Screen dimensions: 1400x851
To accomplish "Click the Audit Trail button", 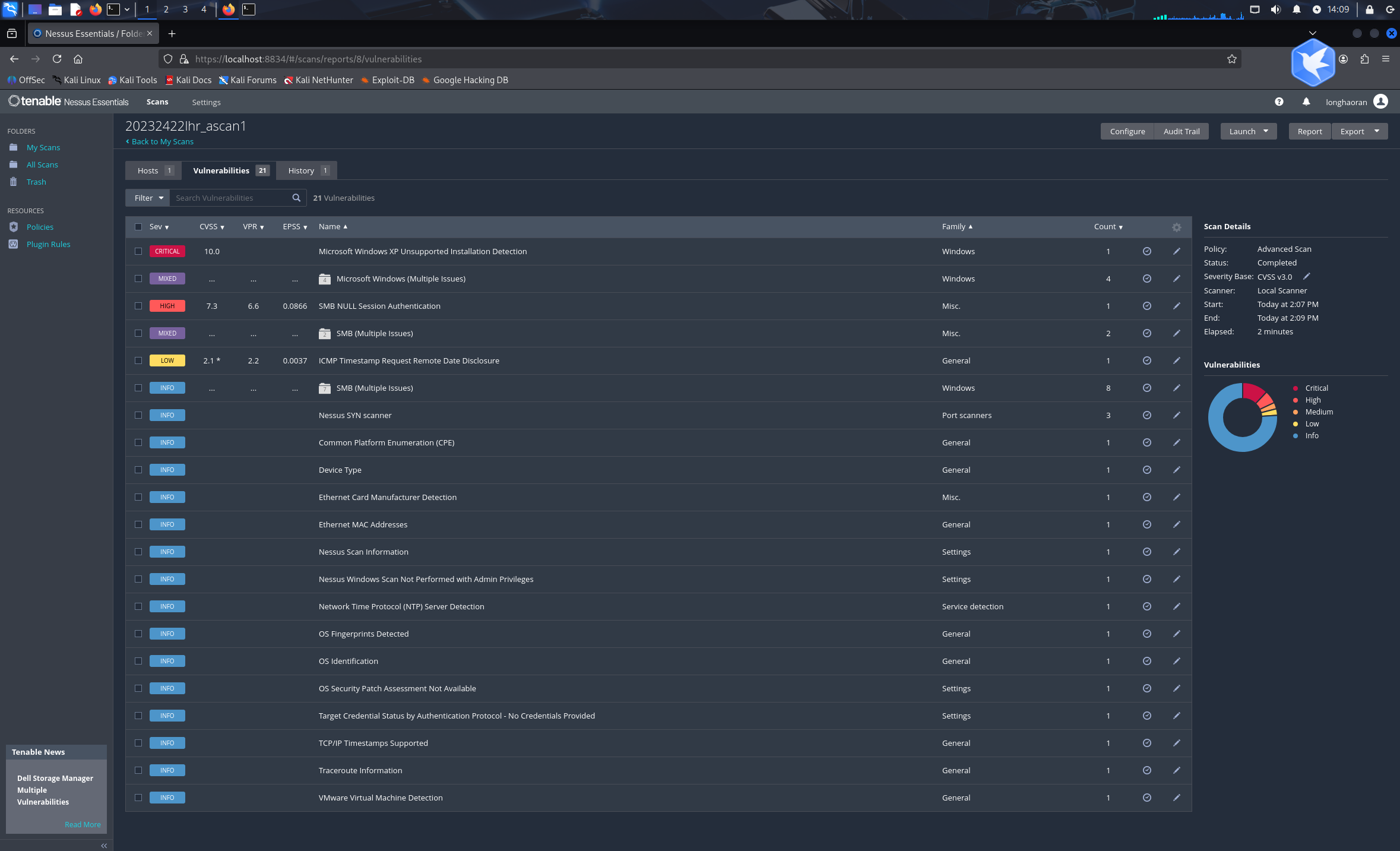I will point(1181,131).
